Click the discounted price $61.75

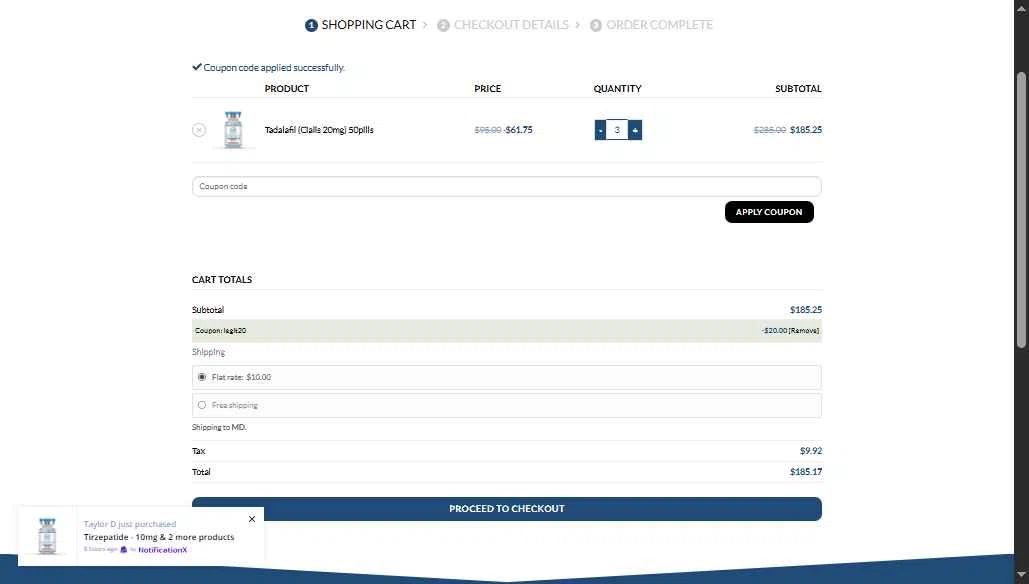tap(518, 130)
